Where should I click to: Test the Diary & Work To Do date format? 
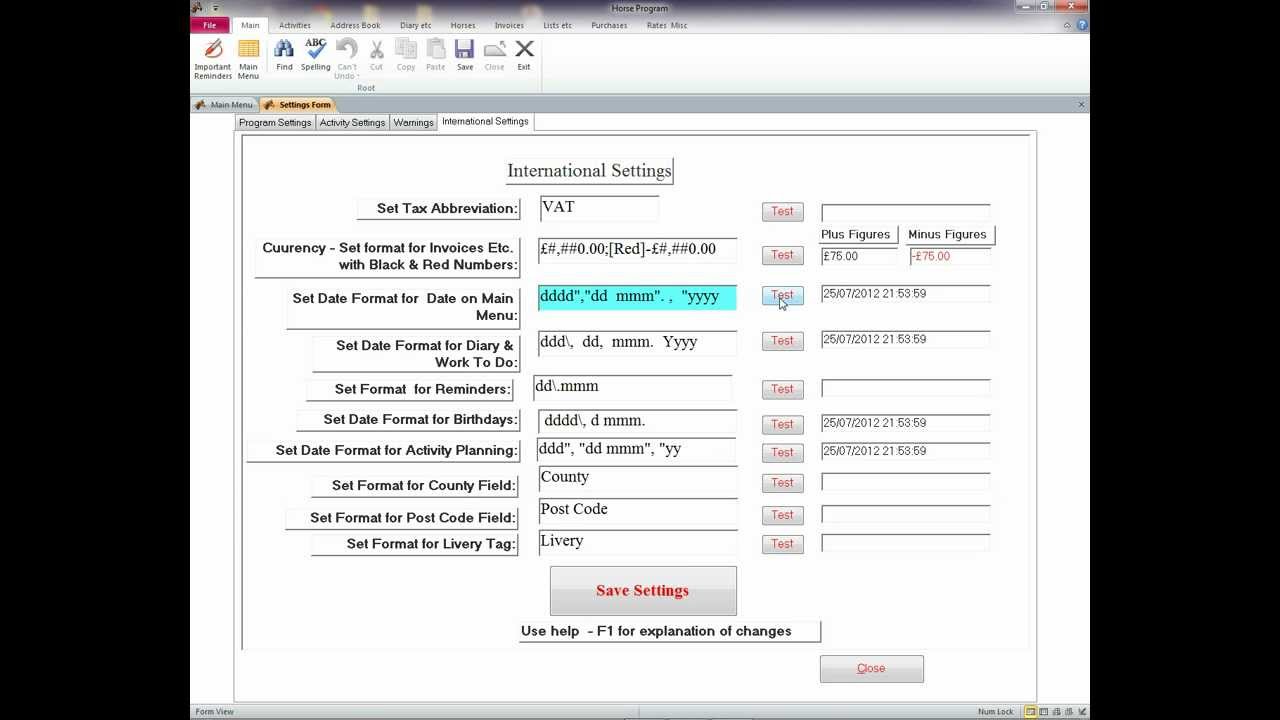[x=782, y=341]
